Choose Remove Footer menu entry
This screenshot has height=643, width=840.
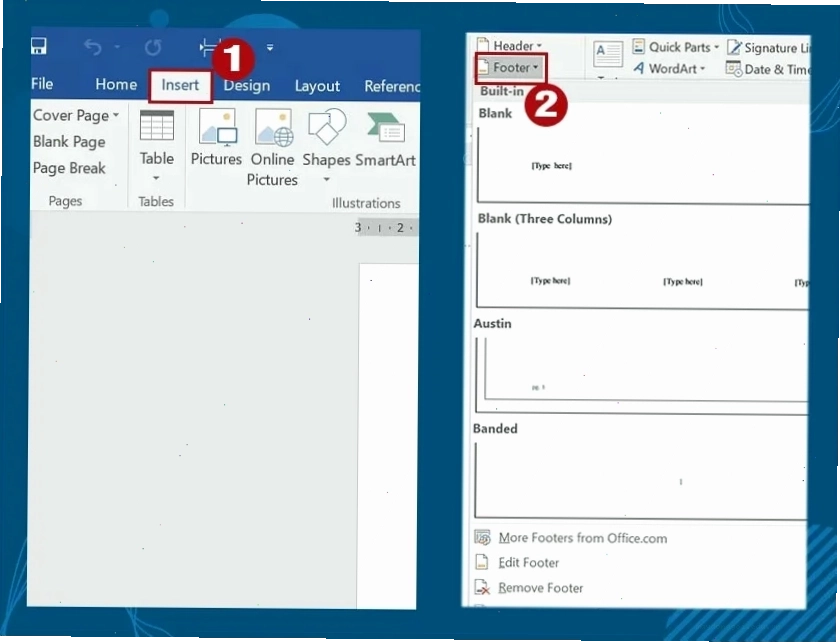point(528,588)
